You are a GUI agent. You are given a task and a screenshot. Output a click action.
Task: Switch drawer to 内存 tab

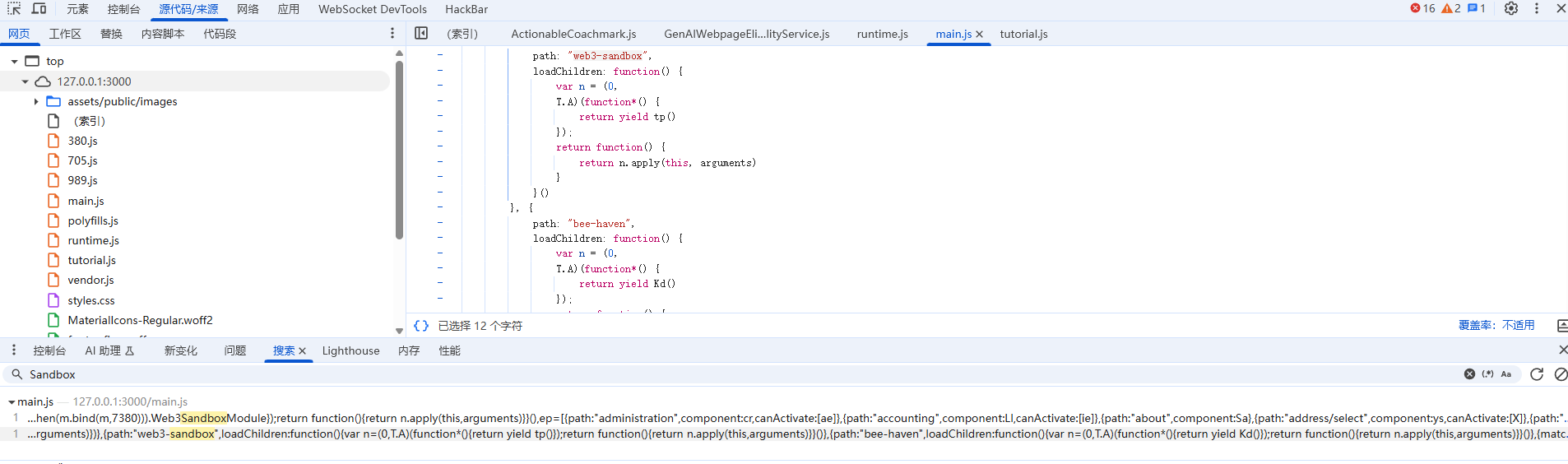tap(409, 350)
